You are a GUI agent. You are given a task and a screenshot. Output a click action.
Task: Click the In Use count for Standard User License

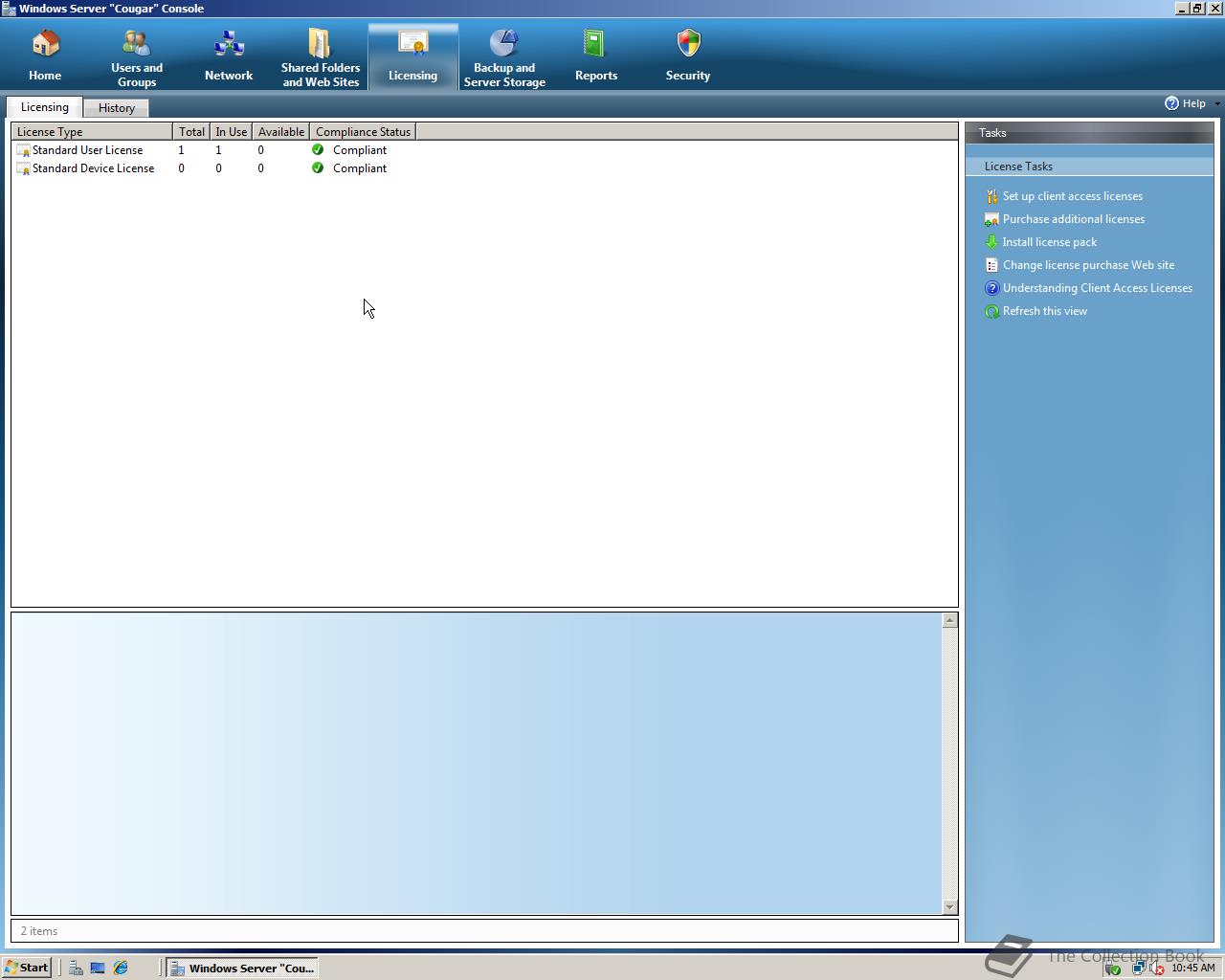(218, 150)
